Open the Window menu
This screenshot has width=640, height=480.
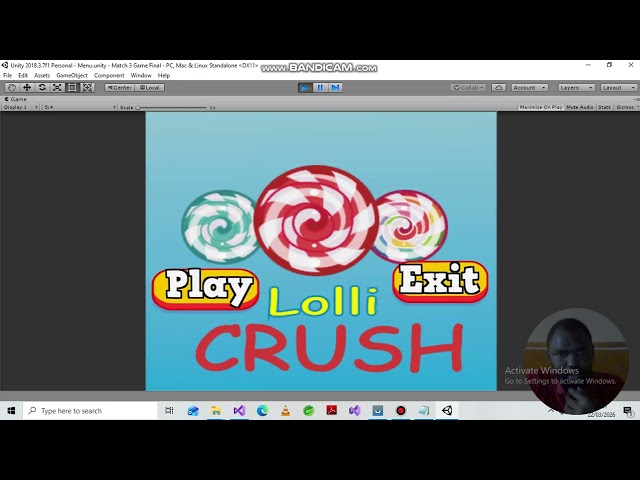pos(141,75)
